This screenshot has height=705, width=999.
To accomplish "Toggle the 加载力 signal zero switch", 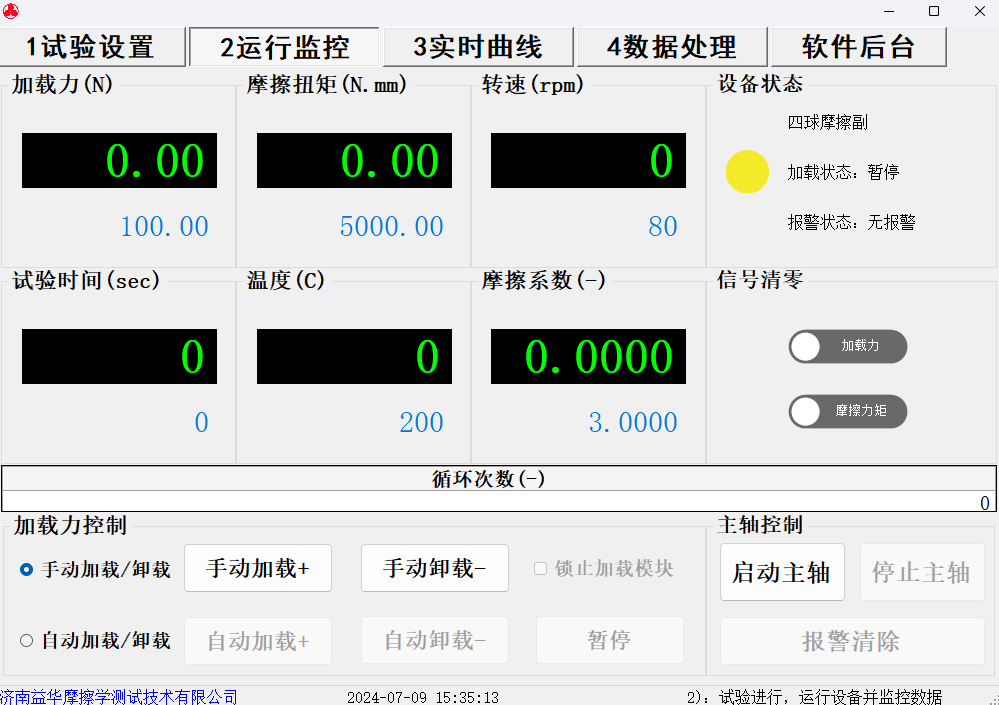I will [847, 347].
